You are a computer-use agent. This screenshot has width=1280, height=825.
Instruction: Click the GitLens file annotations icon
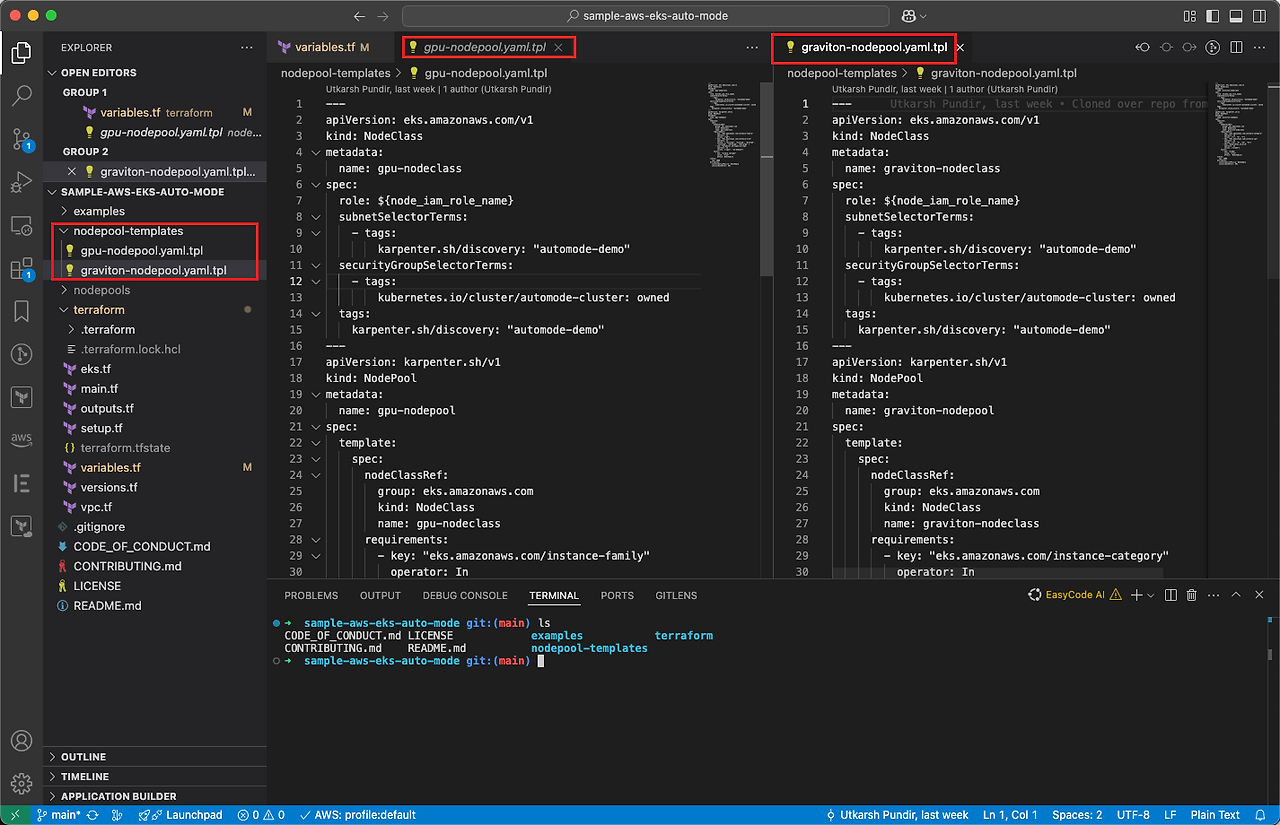[1213, 47]
